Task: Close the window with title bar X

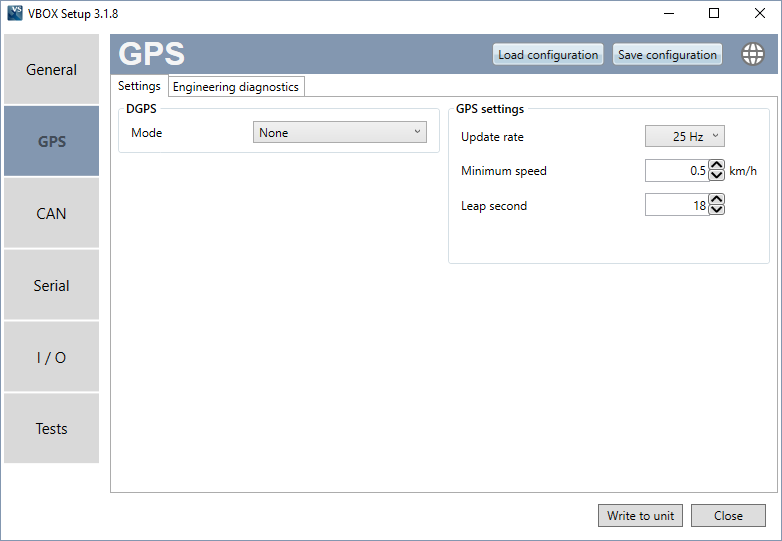Action: tap(760, 13)
